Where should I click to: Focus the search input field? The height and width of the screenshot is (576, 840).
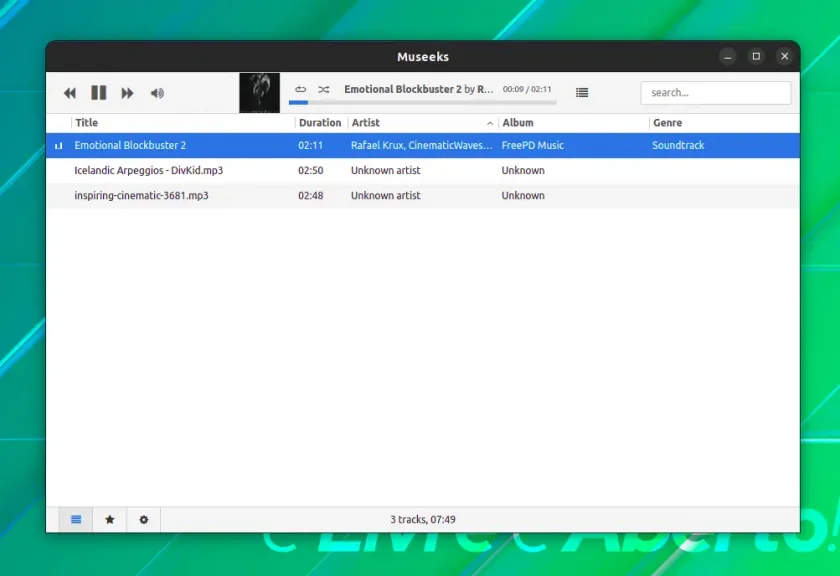pyautogui.click(x=715, y=93)
